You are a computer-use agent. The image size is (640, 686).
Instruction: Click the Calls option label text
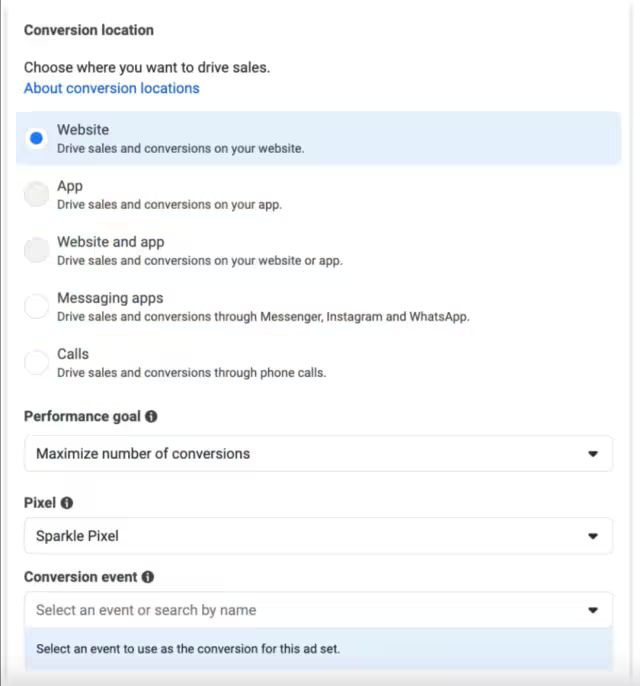[73, 354]
